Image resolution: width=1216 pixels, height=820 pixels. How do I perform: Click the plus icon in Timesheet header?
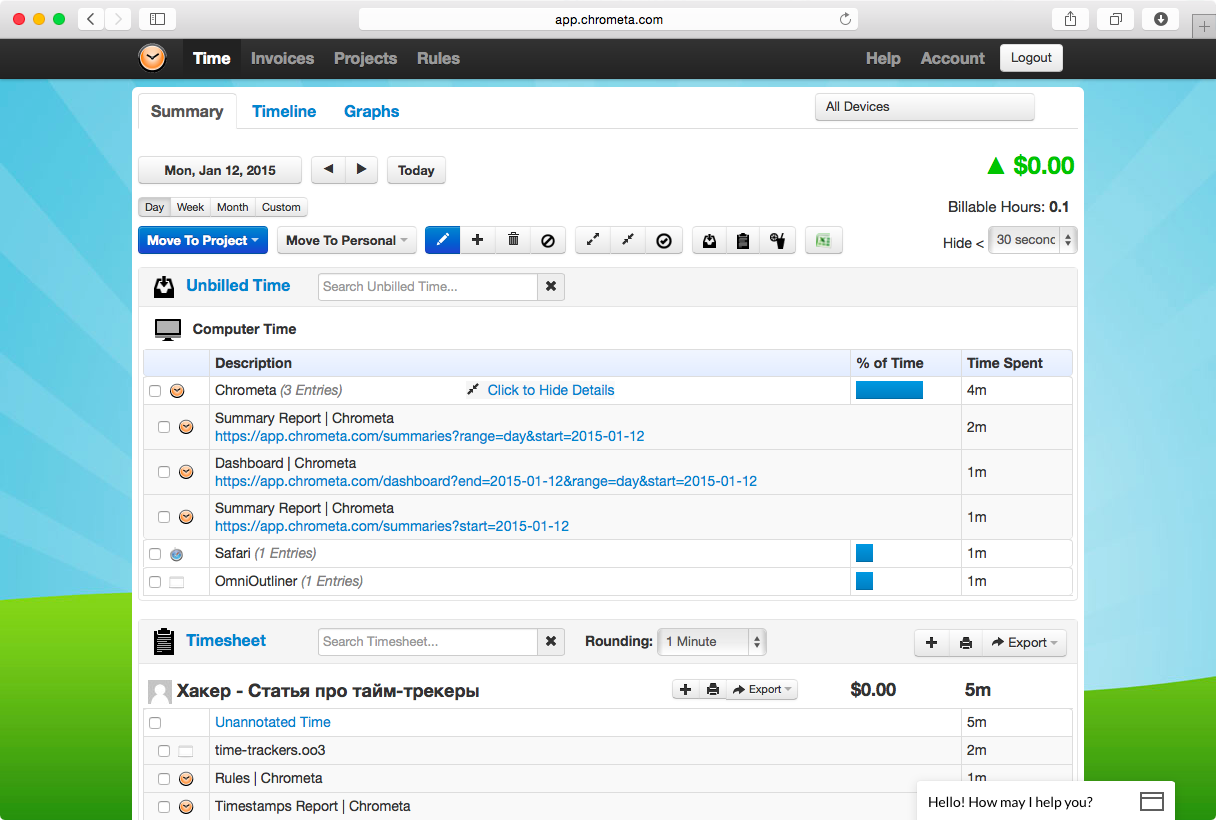(x=931, y=643)
